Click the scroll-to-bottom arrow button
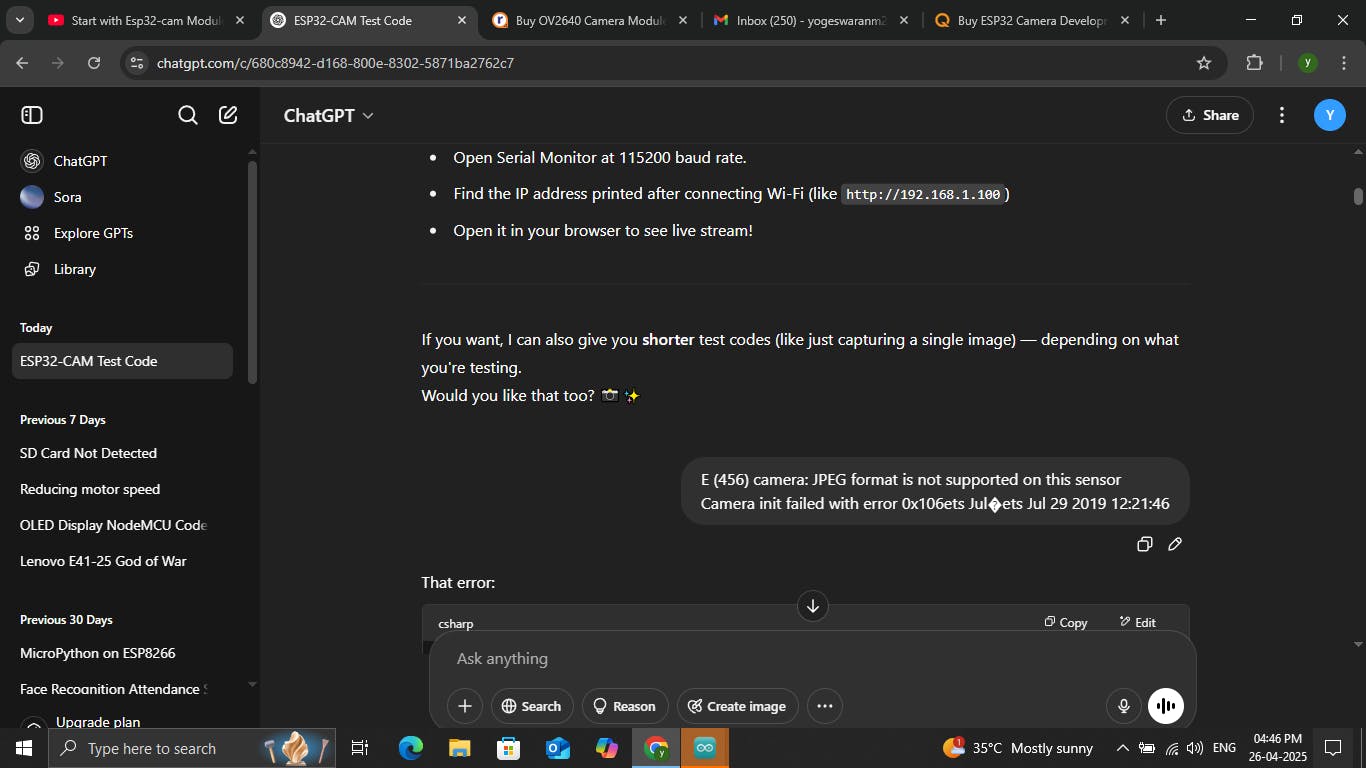 point(812,606)
